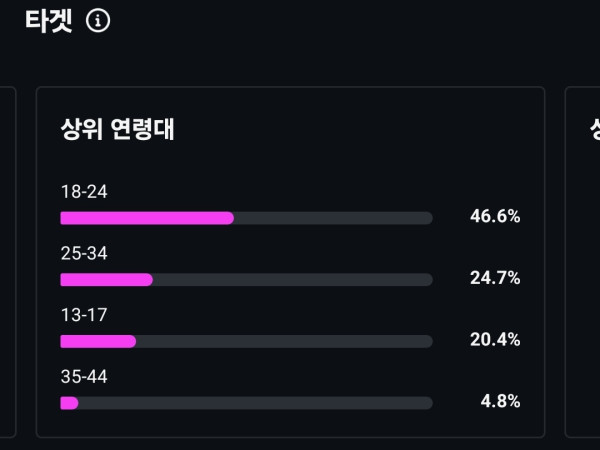Image resolution: width=600 pixels, height=450 pixels.
Task: Select the 상위 연령대 card title
Action: [x=118, y=129]
